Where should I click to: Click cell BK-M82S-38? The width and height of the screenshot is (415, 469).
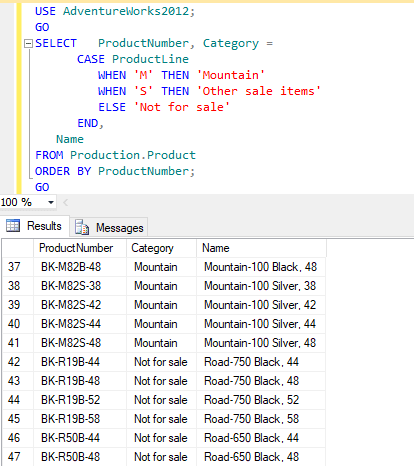click(x=80, y=286)
